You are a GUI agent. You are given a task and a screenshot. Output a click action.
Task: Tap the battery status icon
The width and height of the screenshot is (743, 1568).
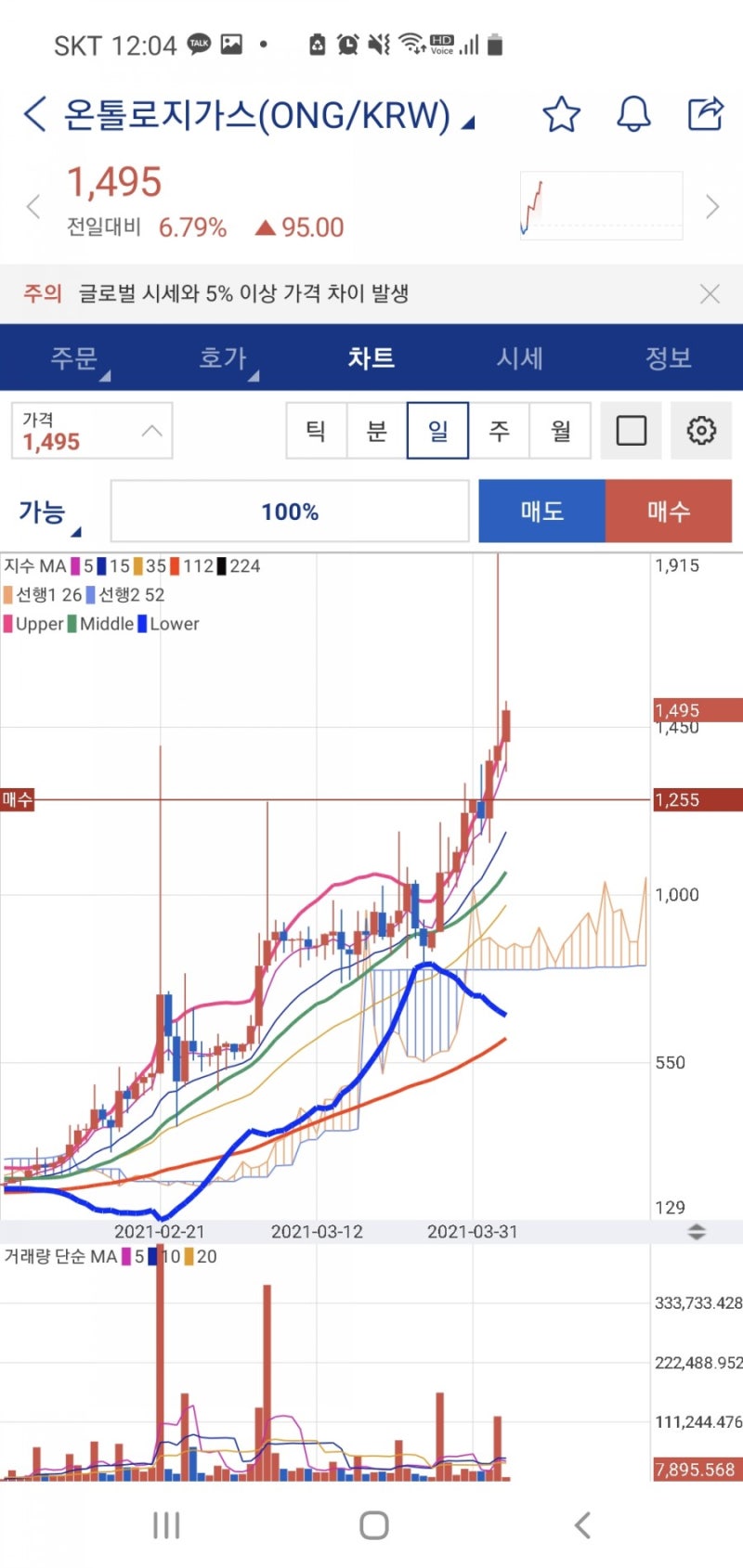495,44
